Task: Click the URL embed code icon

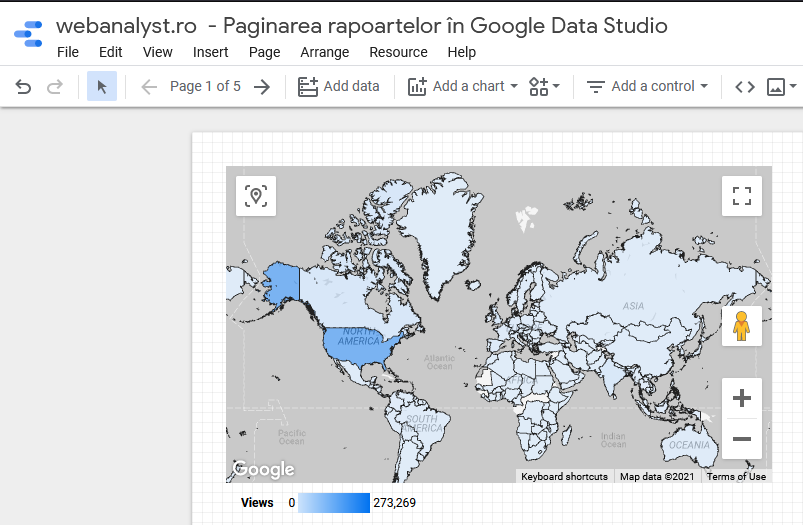Action: (745, 87)
